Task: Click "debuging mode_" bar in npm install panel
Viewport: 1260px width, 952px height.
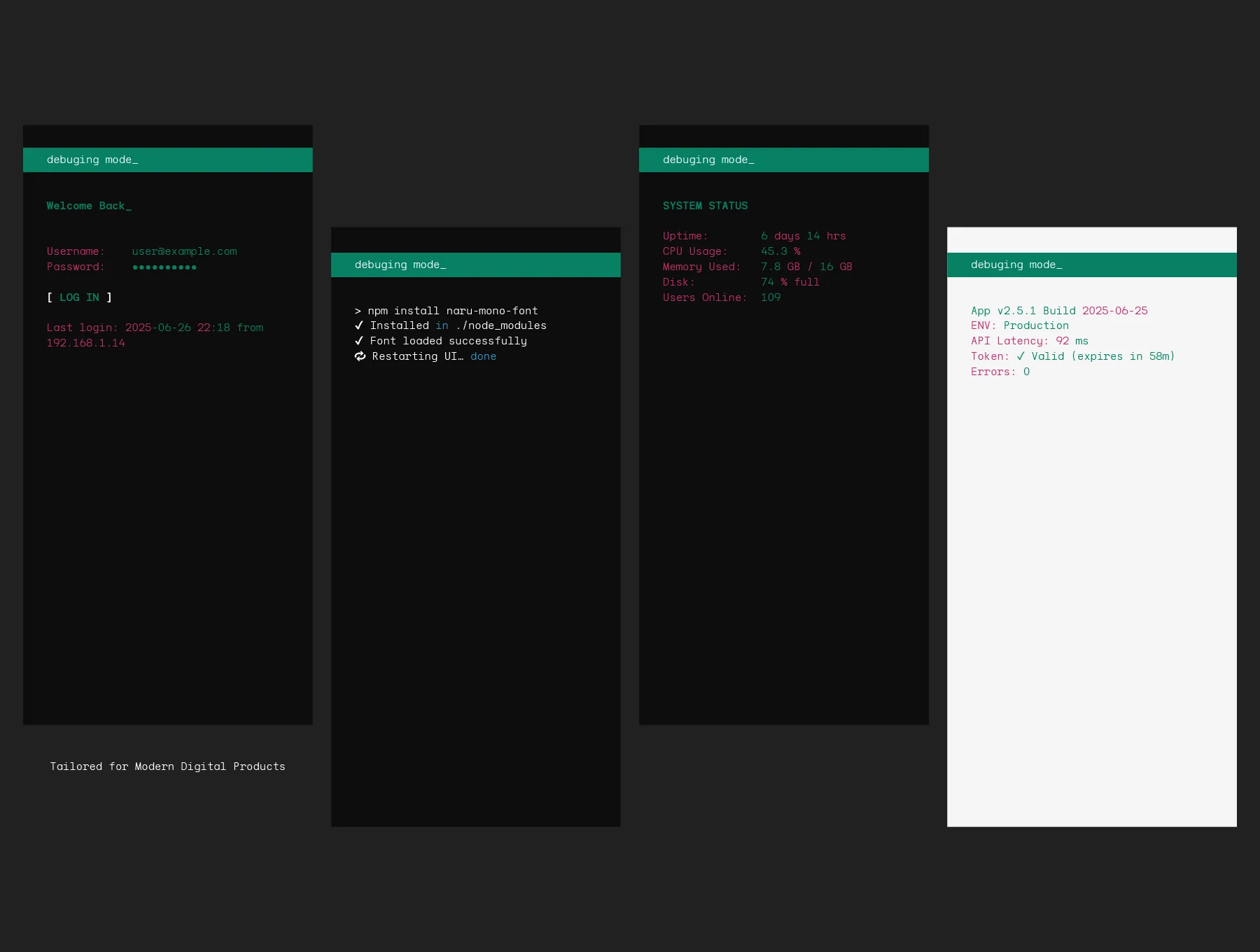Action: pyautogui.click(x=475, y=265)
